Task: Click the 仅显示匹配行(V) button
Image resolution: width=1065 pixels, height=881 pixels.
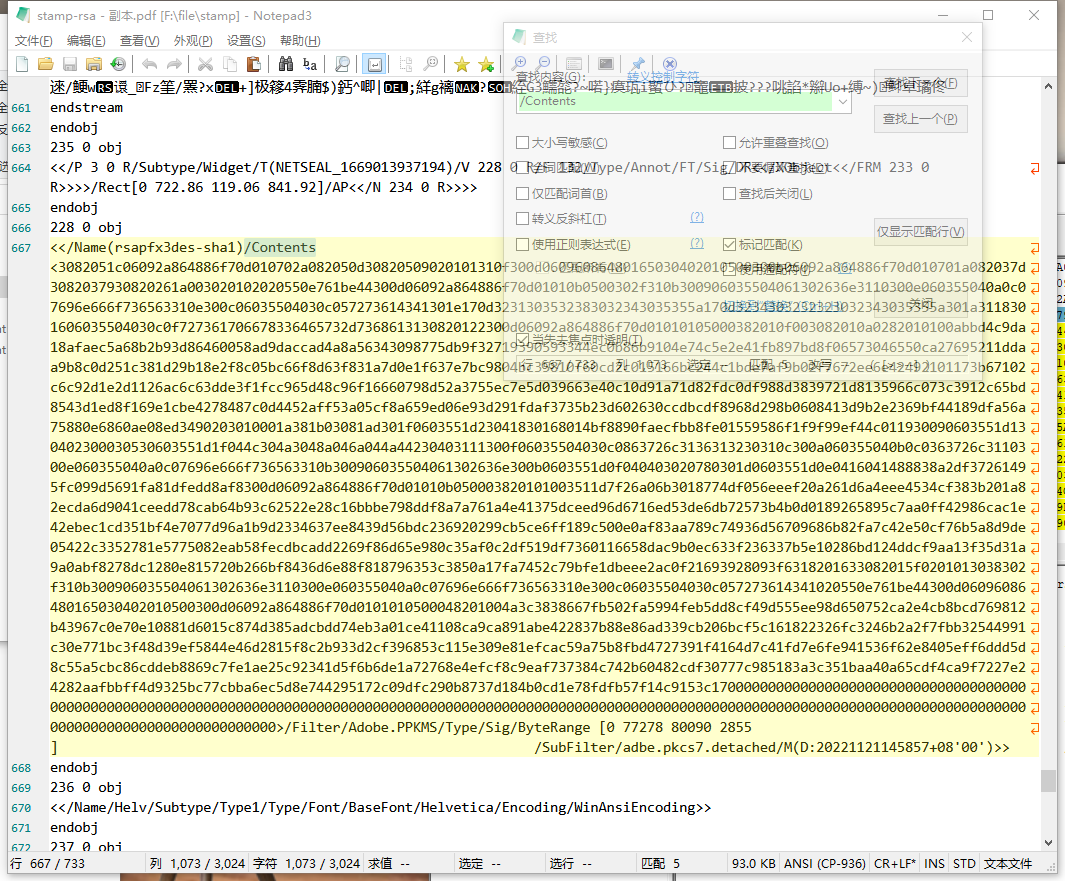Action: tap(920, 232)
